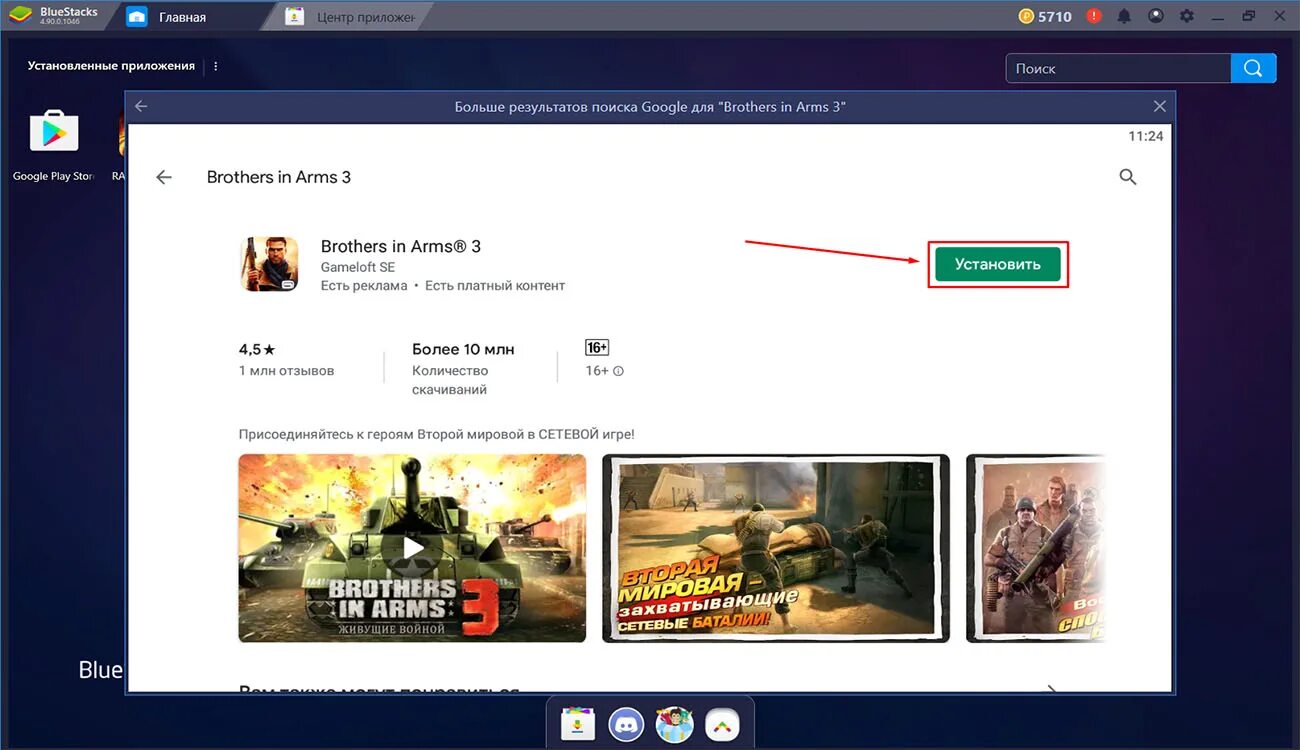Open the Вторая мировая screenshot thumbnail
Image resolution: width=1300 pixels, height=750 pixels.
(776, 548)
